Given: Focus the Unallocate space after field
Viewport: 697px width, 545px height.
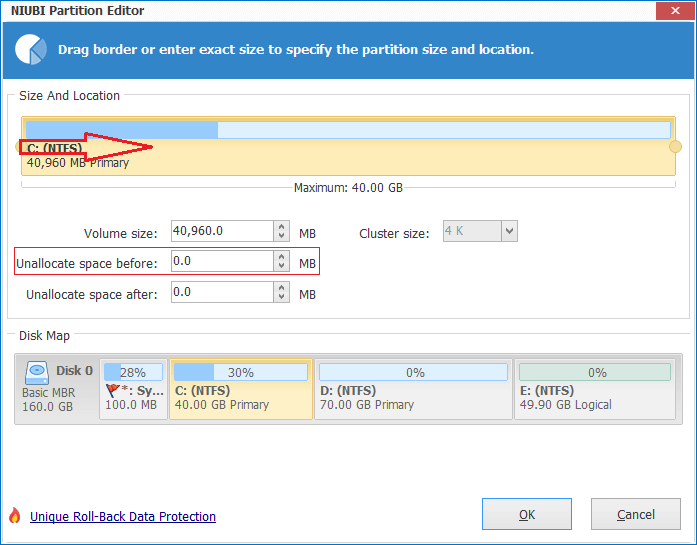Looking at the screenshot, I should [222, 292].
